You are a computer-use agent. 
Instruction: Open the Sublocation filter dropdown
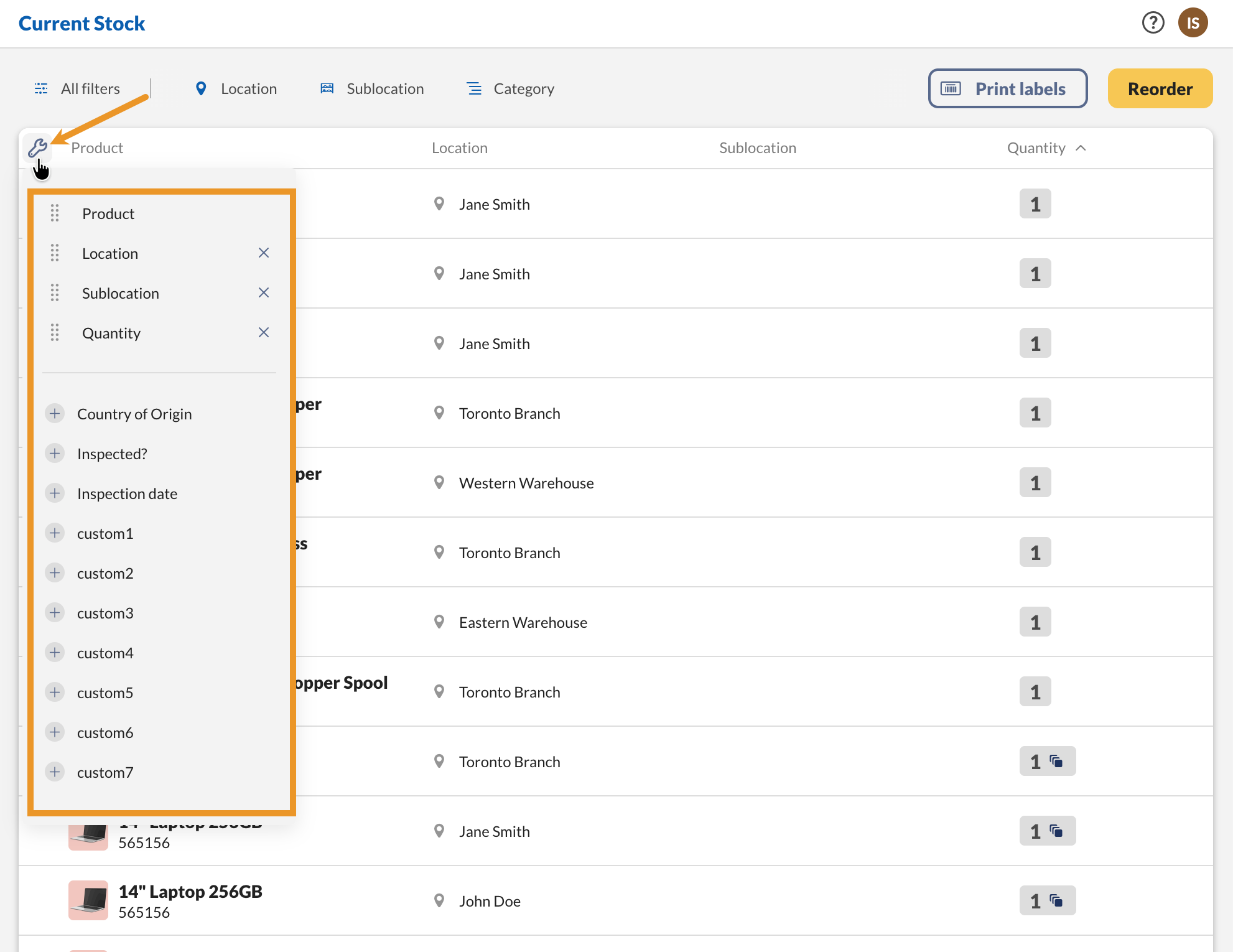(372, 88)
